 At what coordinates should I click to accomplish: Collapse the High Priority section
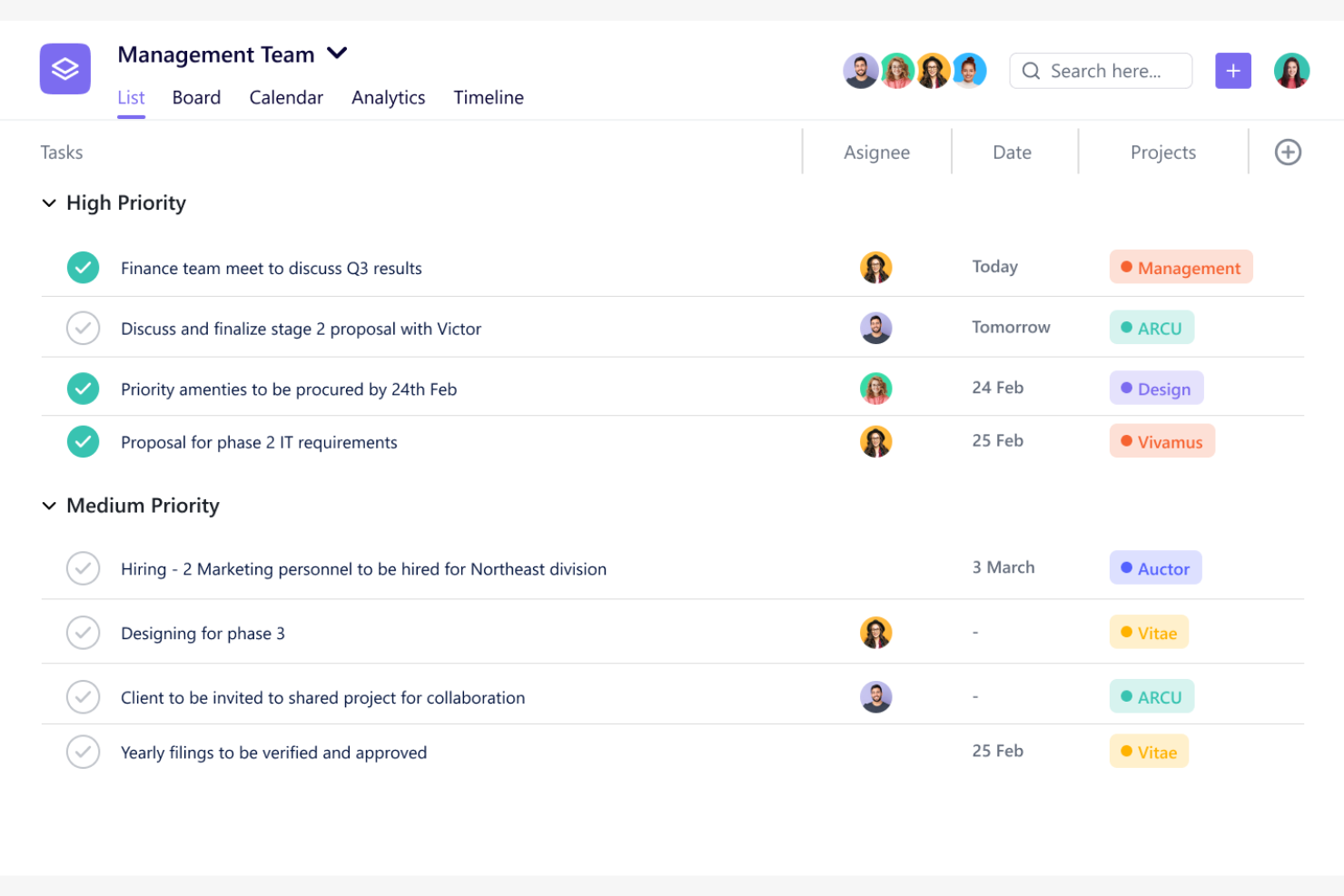[49, 202]
